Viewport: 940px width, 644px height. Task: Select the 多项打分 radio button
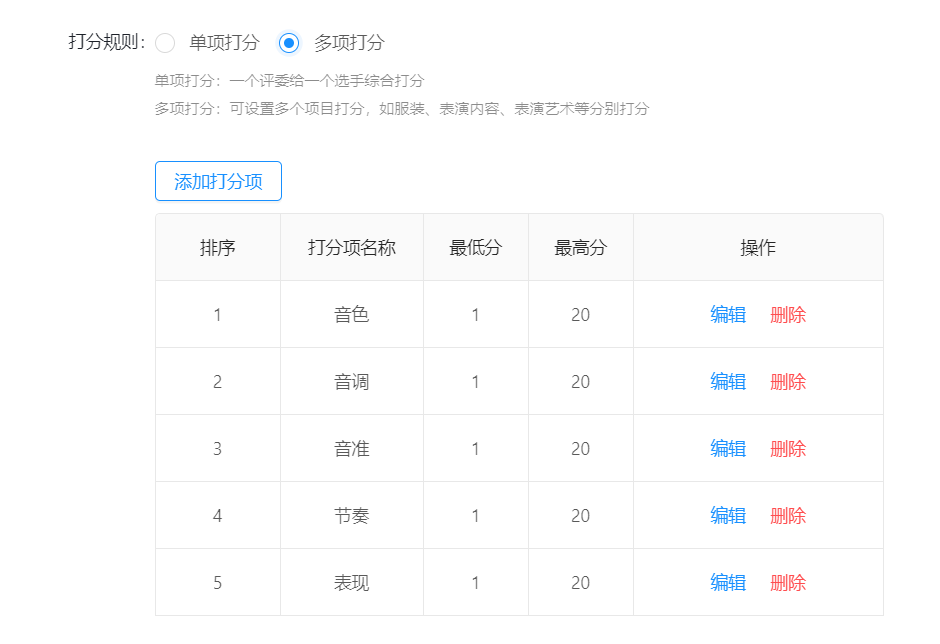[x=289, y=43]
